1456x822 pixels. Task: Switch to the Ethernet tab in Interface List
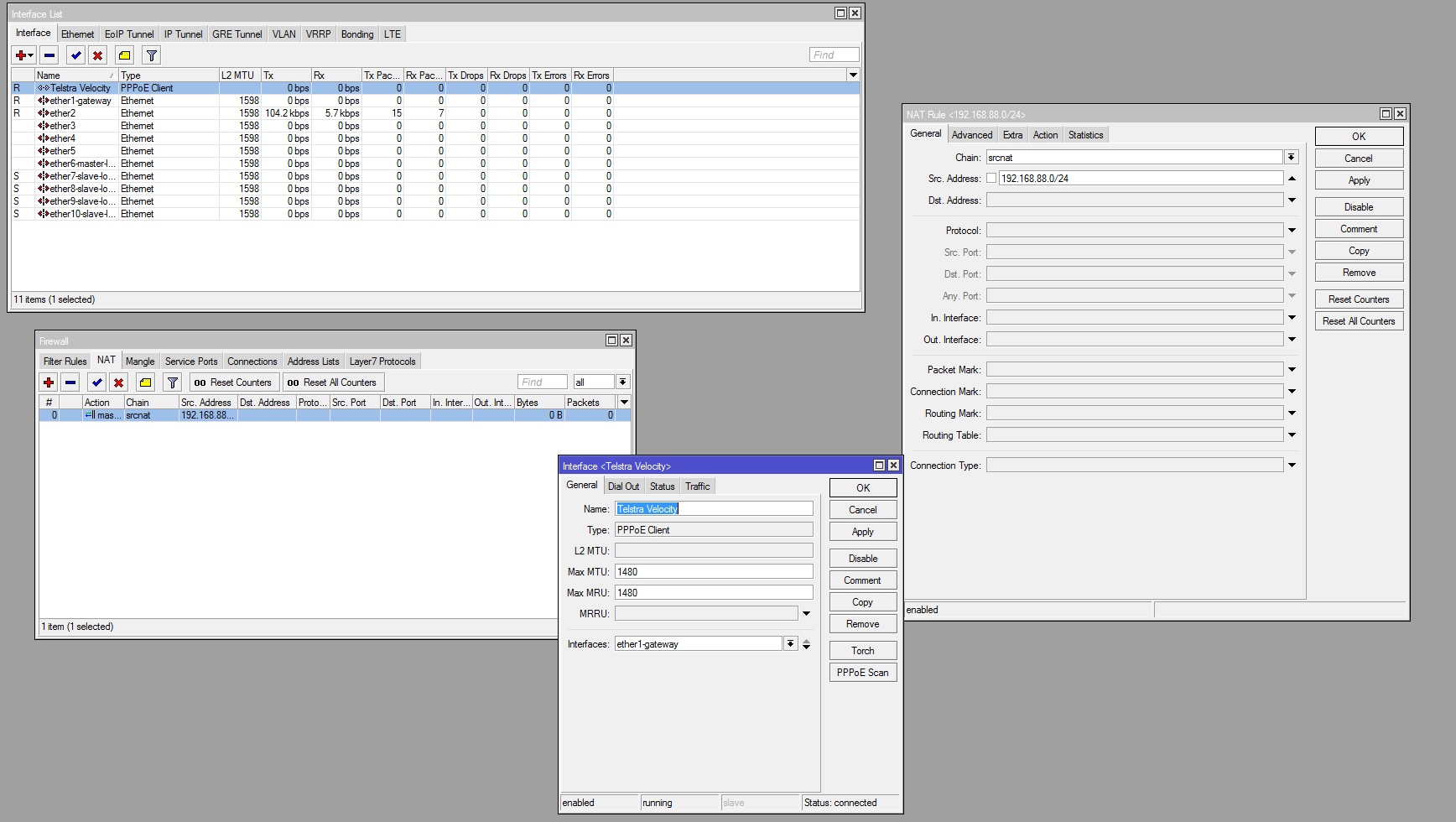tap(77, 34)
